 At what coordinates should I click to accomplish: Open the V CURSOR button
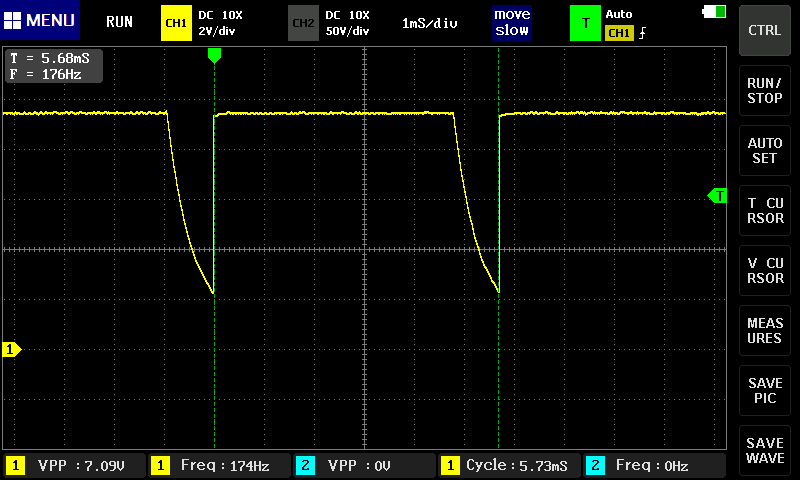[x=764, y=270]
